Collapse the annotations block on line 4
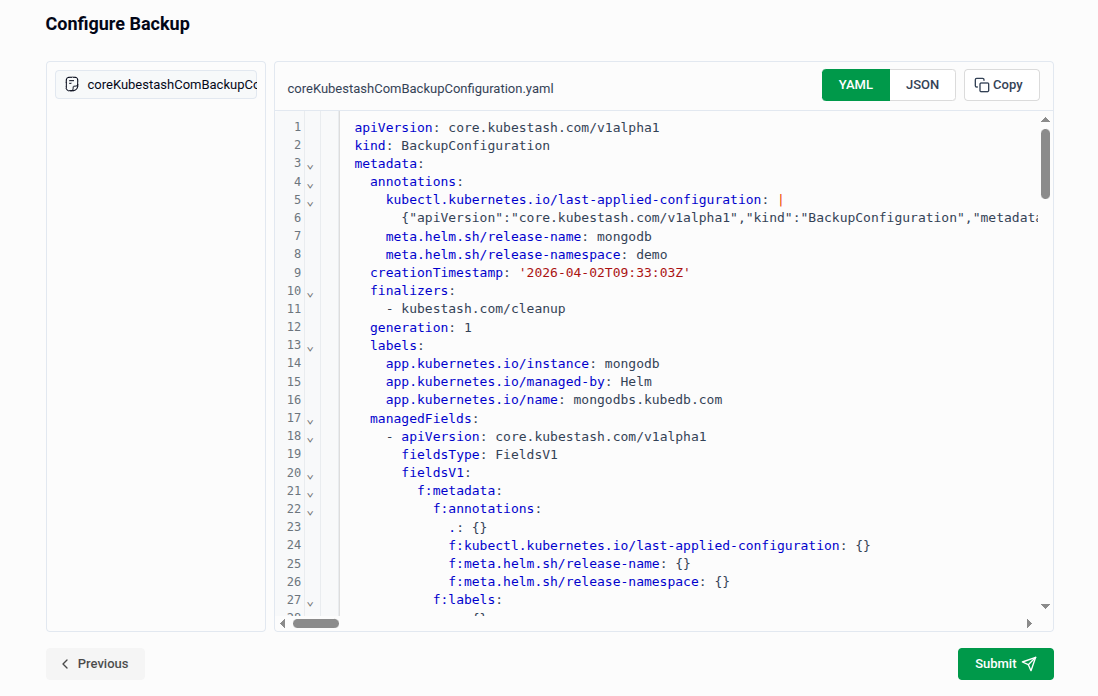The height and width of the screenshot is (696, 1098). (x=309, y=183)
